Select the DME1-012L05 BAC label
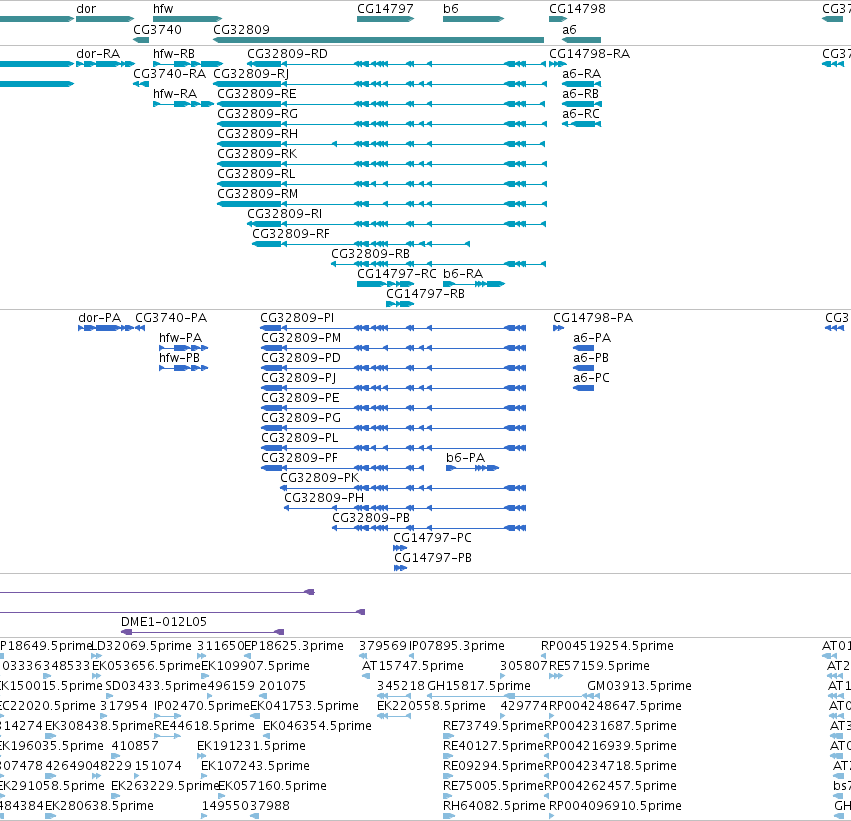 pos(163,622)
